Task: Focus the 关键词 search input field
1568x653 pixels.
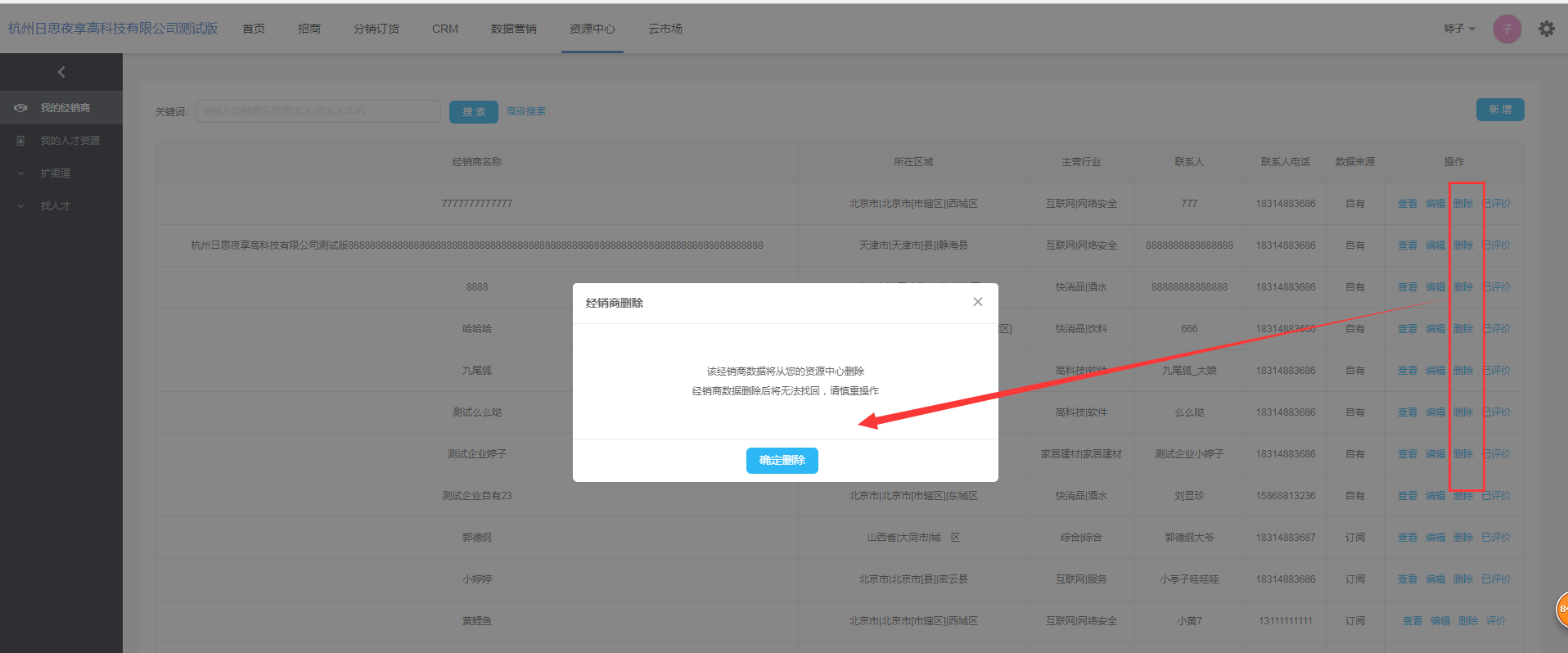Action: coord(318,111)
